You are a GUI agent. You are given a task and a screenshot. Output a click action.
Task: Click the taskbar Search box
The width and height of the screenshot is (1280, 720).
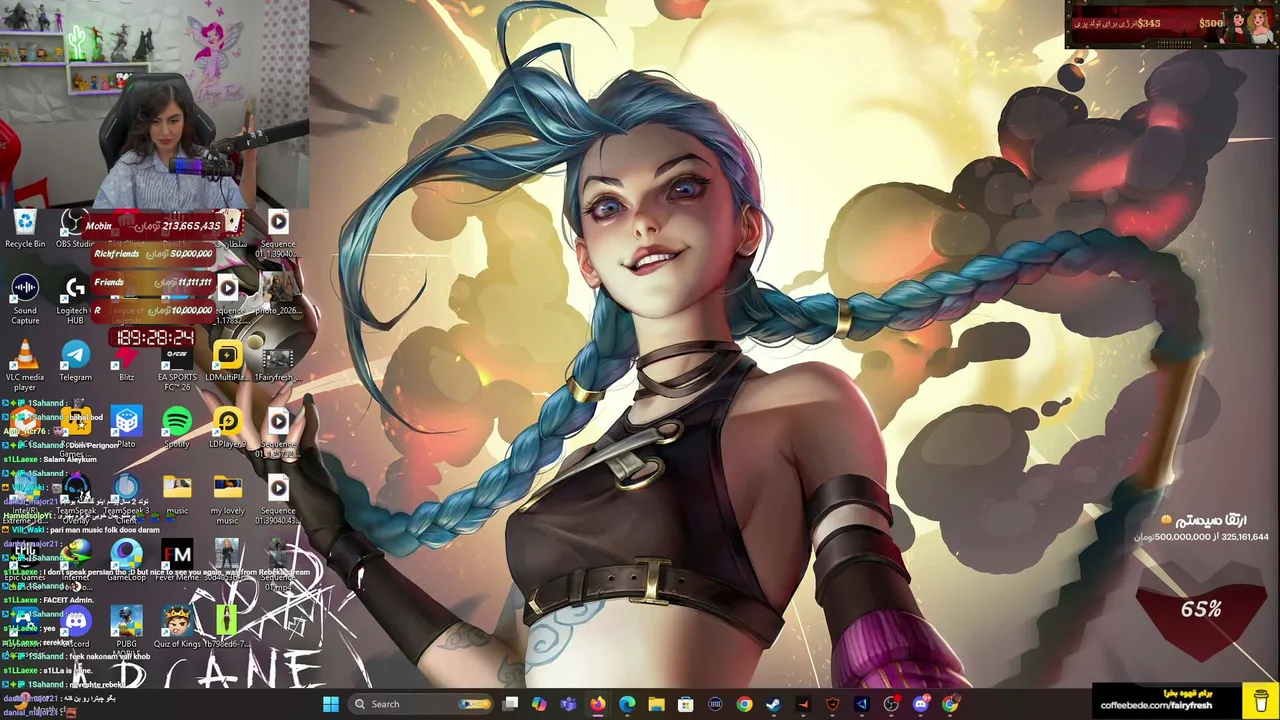tap(422, 704)
